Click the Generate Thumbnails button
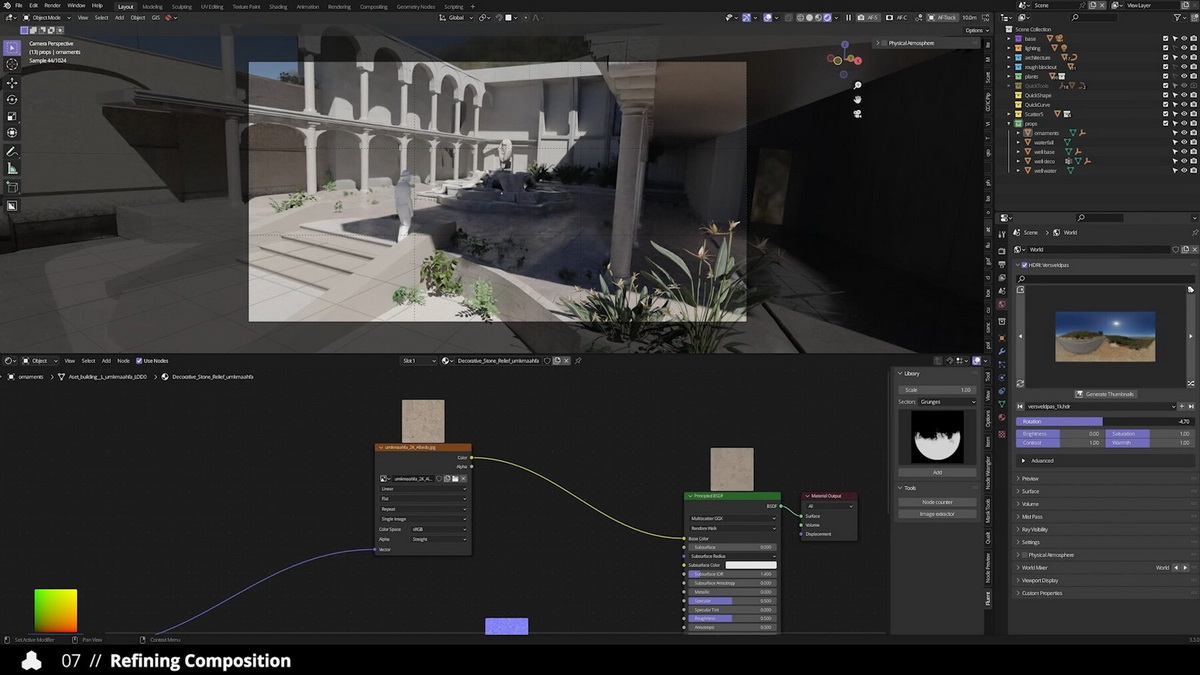 [1105, 394]
